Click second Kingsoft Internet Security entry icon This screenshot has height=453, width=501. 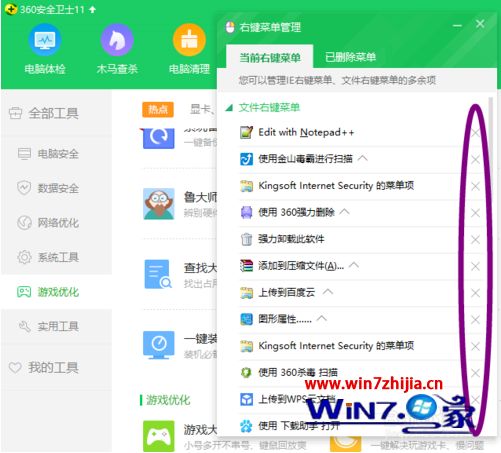tap(246, 346)
